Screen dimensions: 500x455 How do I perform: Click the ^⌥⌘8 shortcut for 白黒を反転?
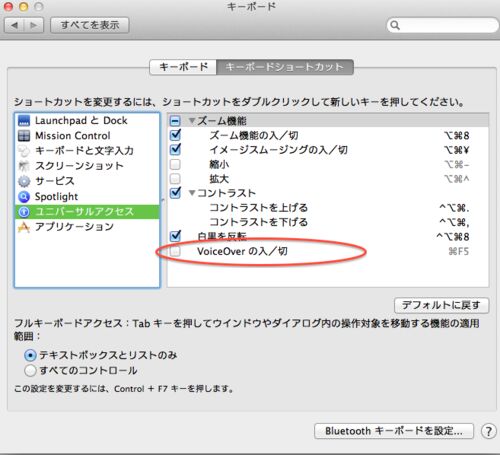coord(453,237)
